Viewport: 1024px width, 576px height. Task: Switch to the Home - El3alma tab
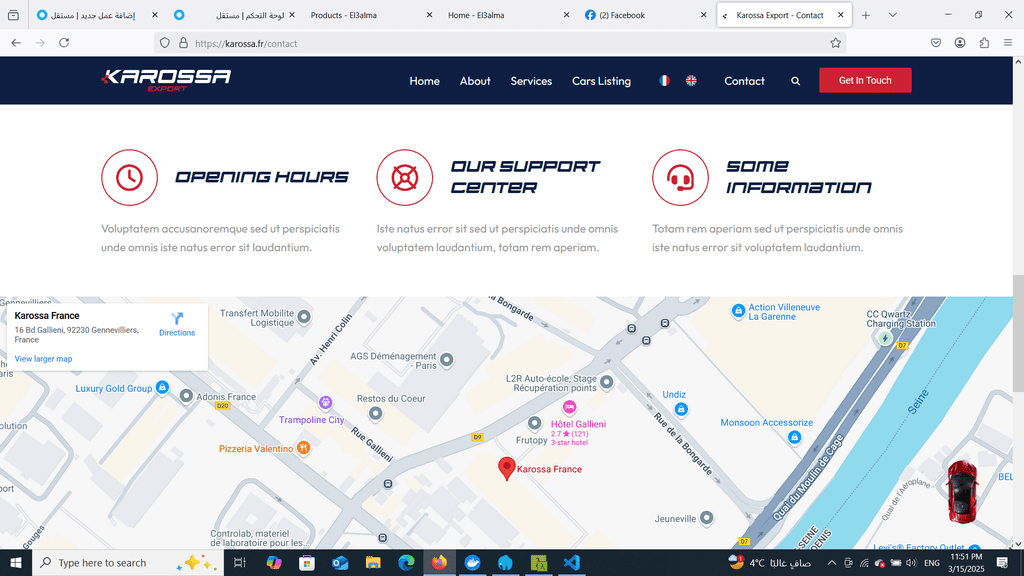tap(507, 15)
